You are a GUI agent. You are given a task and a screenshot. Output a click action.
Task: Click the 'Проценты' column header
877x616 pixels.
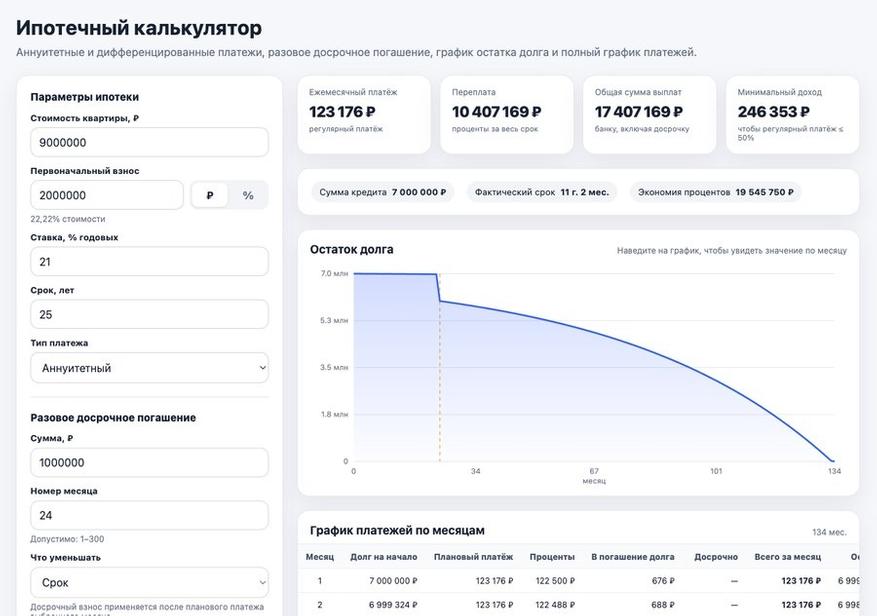tap(552, 557)
